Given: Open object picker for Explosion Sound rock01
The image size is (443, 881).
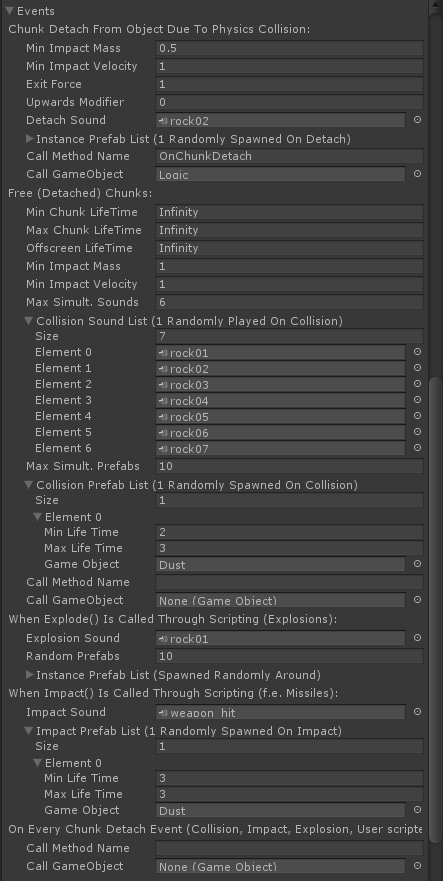Looking at the screenshot, I should click(x=417, y=638).
